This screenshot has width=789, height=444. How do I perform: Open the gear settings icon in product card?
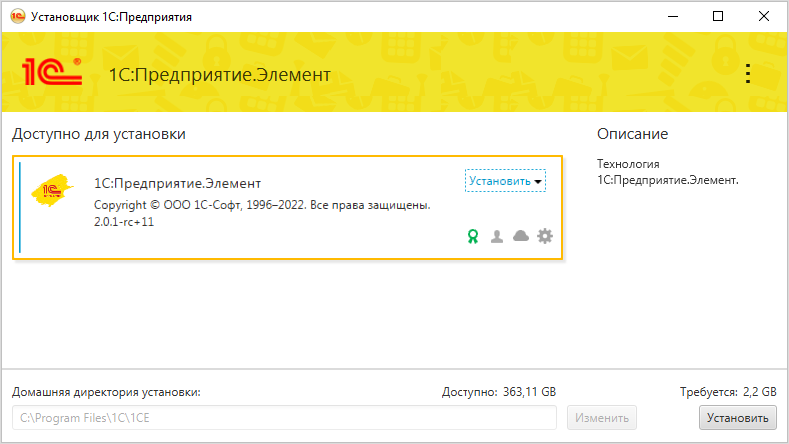coord(544,236)
